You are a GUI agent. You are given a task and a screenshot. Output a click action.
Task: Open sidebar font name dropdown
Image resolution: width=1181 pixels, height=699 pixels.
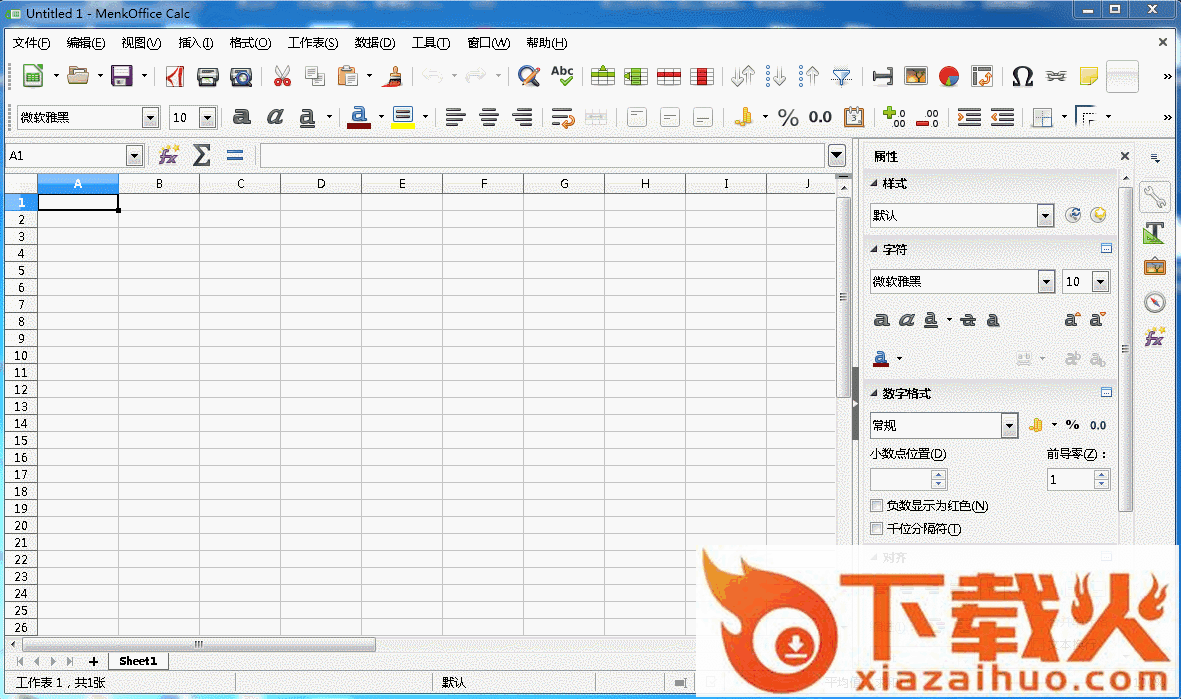pos(1046,282)
